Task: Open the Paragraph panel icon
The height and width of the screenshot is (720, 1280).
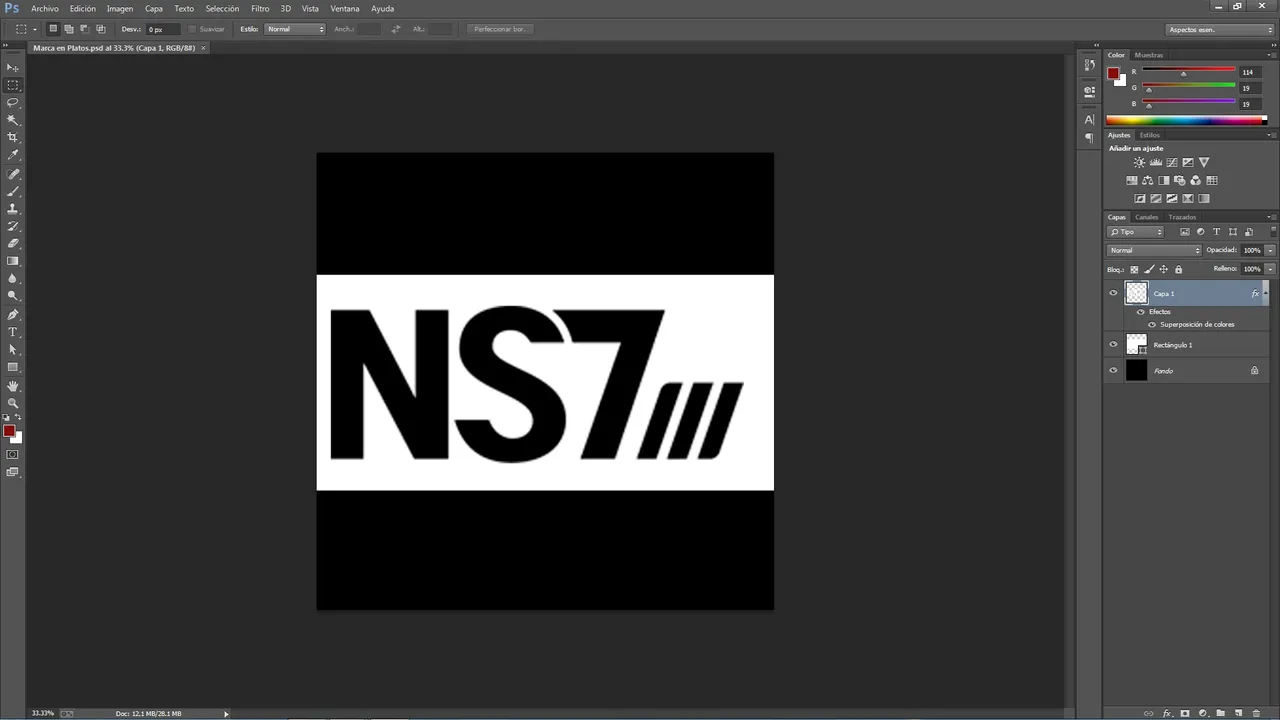Action: (x=1089, y=138)
